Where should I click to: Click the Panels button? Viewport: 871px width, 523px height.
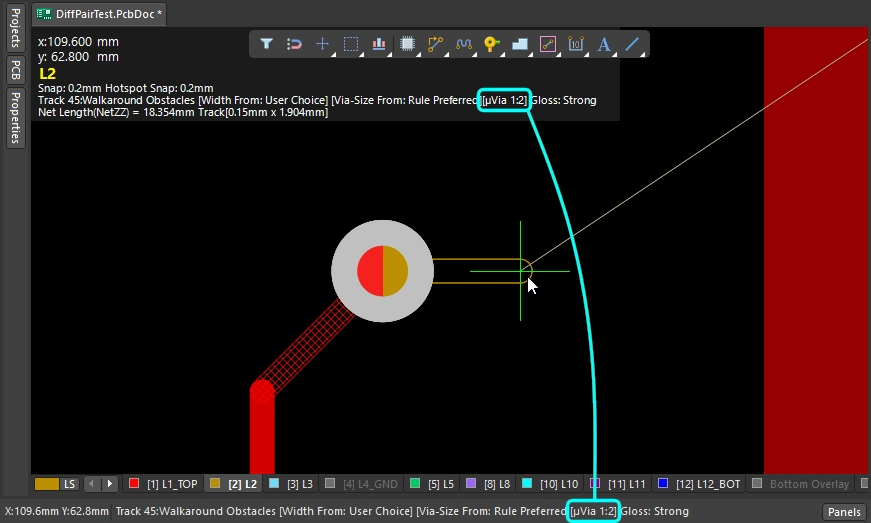click(x=843, y=512)
